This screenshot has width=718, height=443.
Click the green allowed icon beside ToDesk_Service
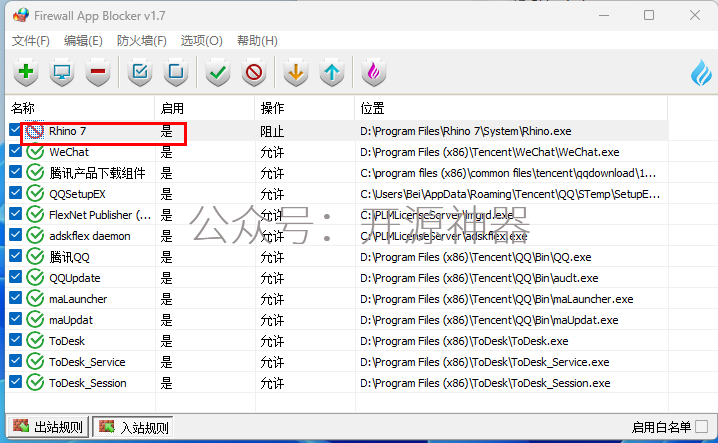(x=35, y=362)
